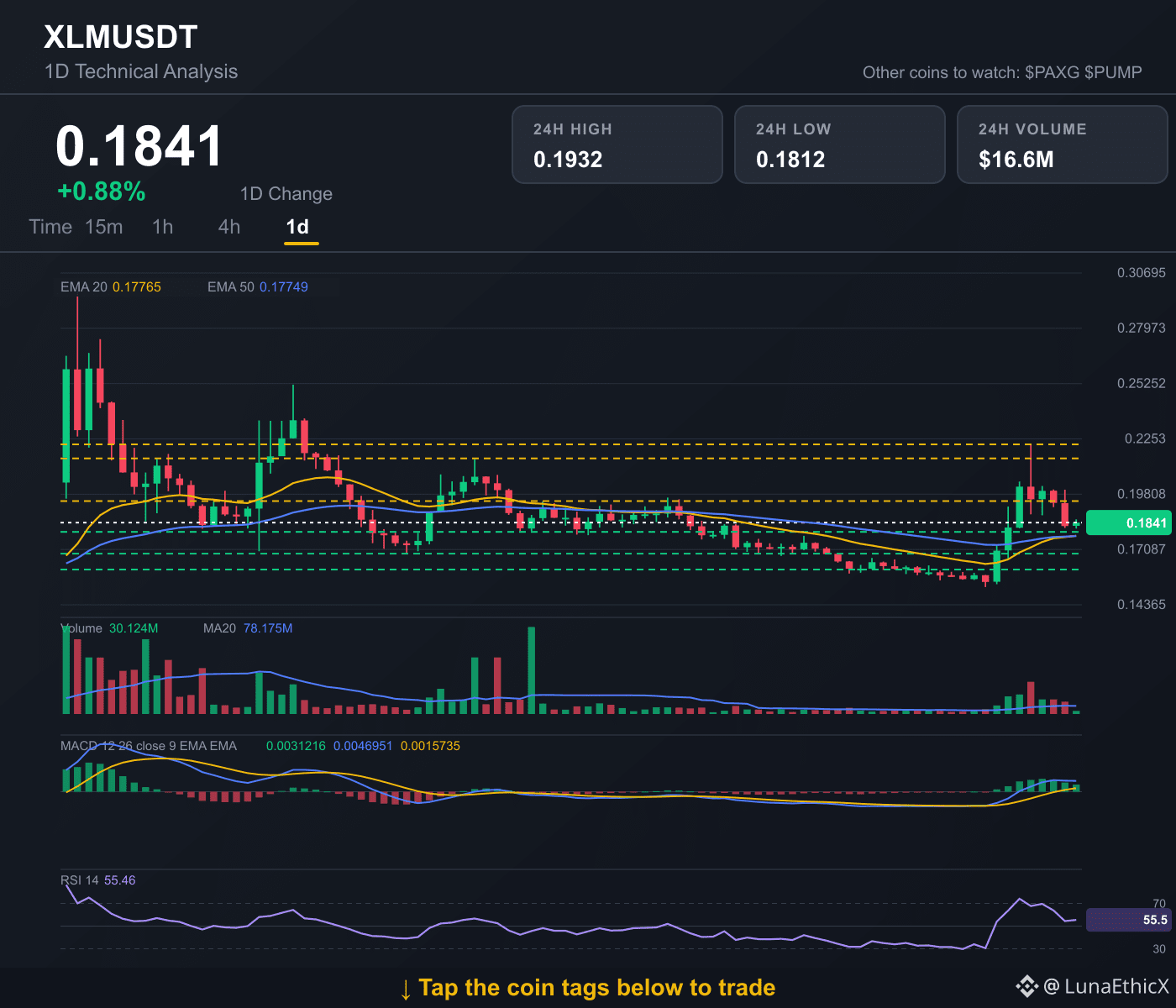Choose the 4h timeframe tab
1176x1008 pixels.
click(229, 227)
